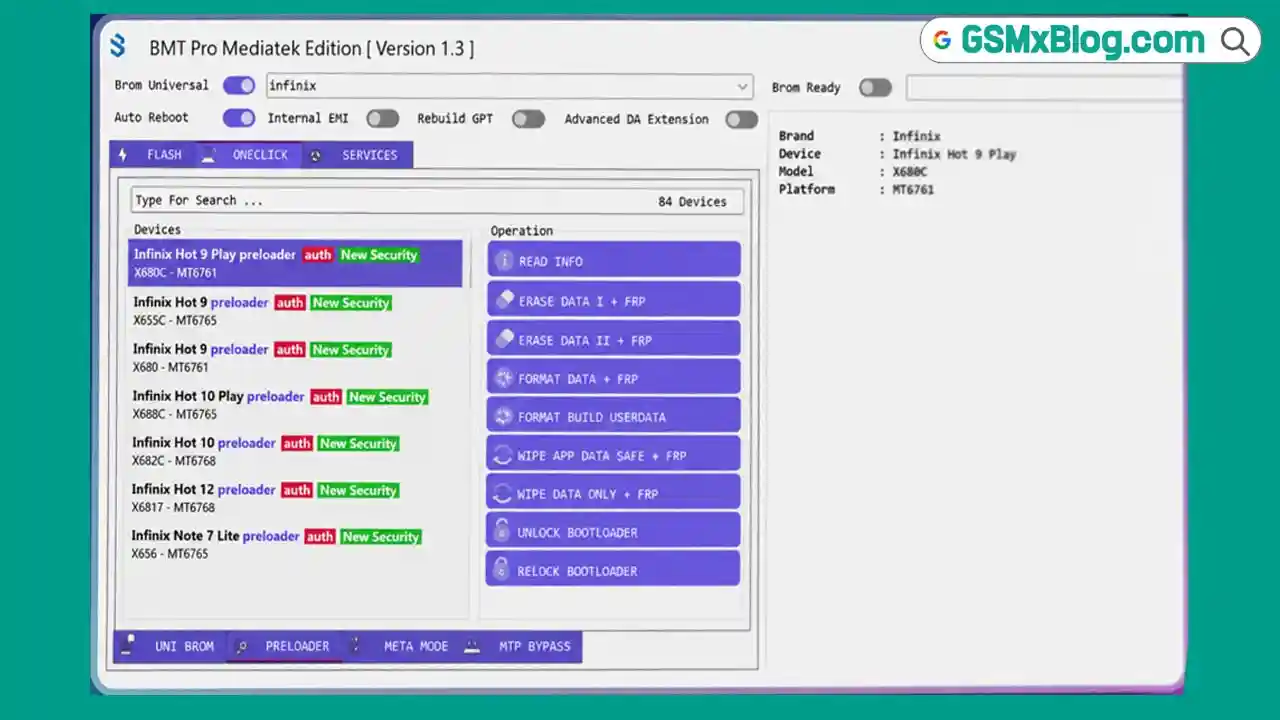The height and width of the screenshot is (720, 1280).
Task: Toggle the Auto Reboot switch
Action: pos(239,118)
